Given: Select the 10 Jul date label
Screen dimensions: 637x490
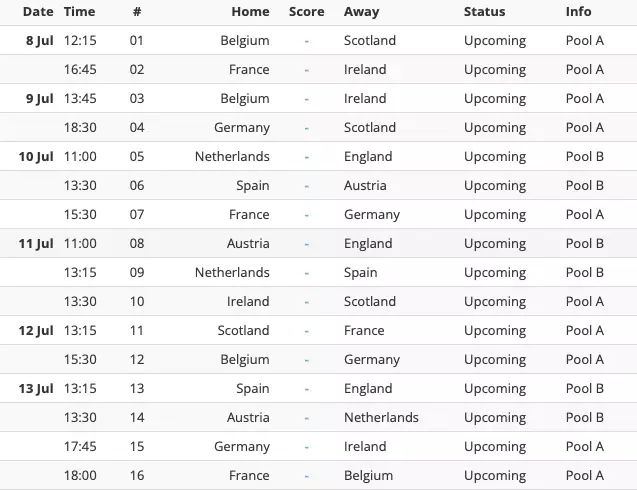Looking at the screenshot, I should 36,157.
